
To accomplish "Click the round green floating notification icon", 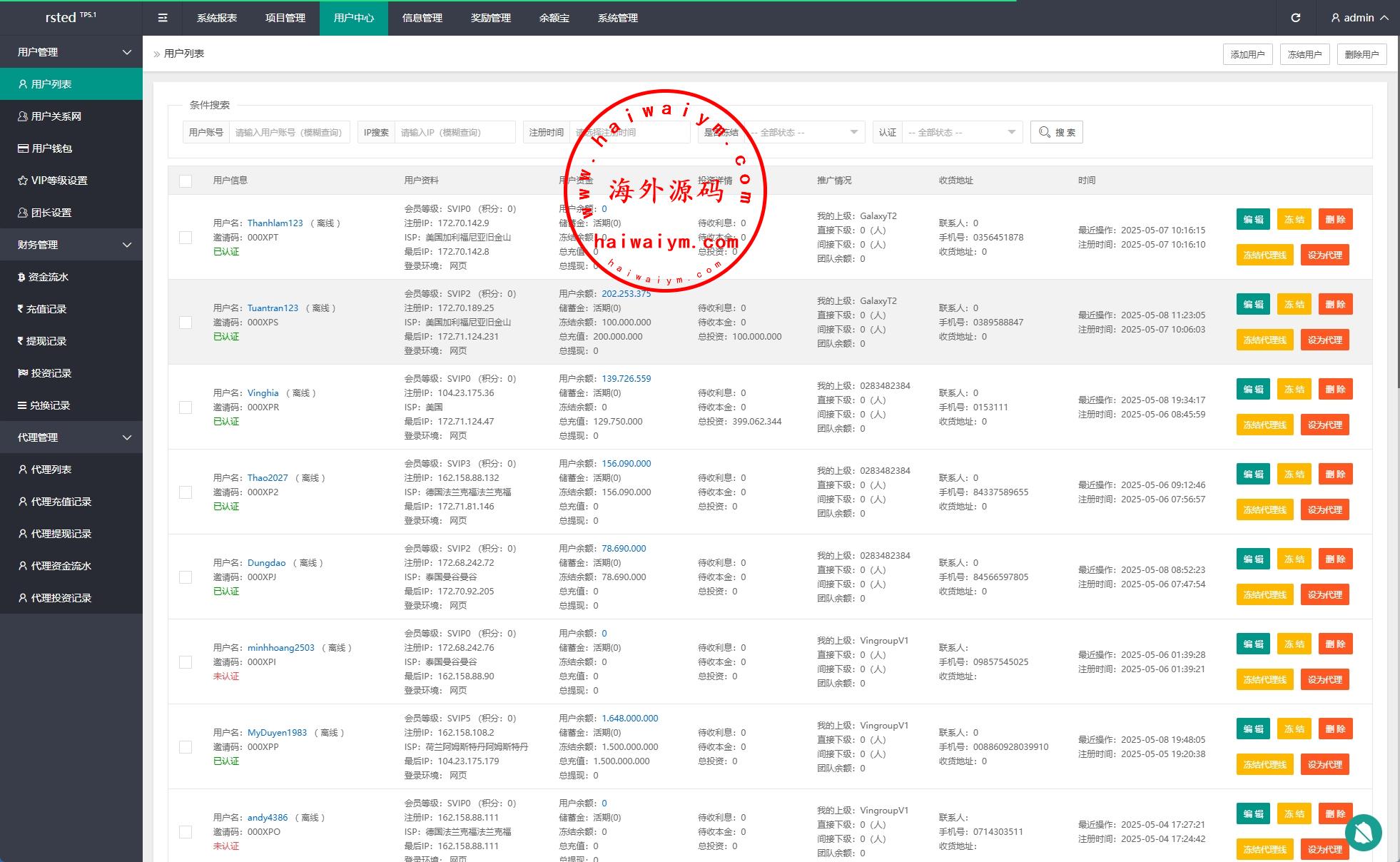I will pyautogui.click(x=1363, y=833).
